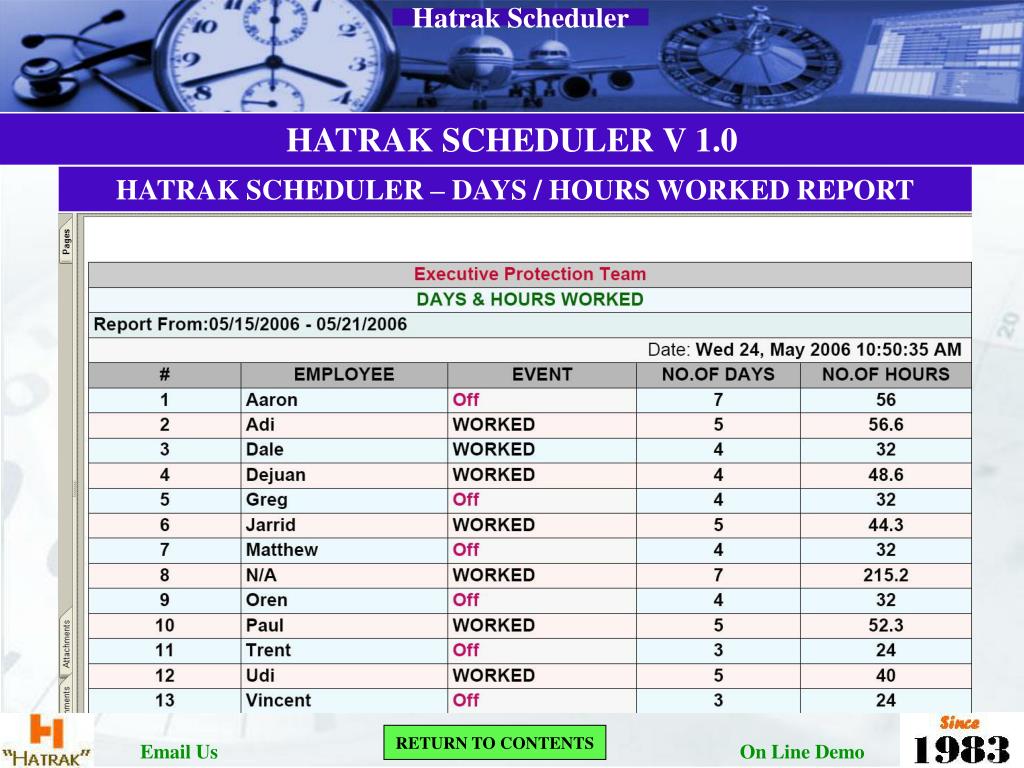Select employee name Jarrid

pyautogui.click(x=270, y=525)
